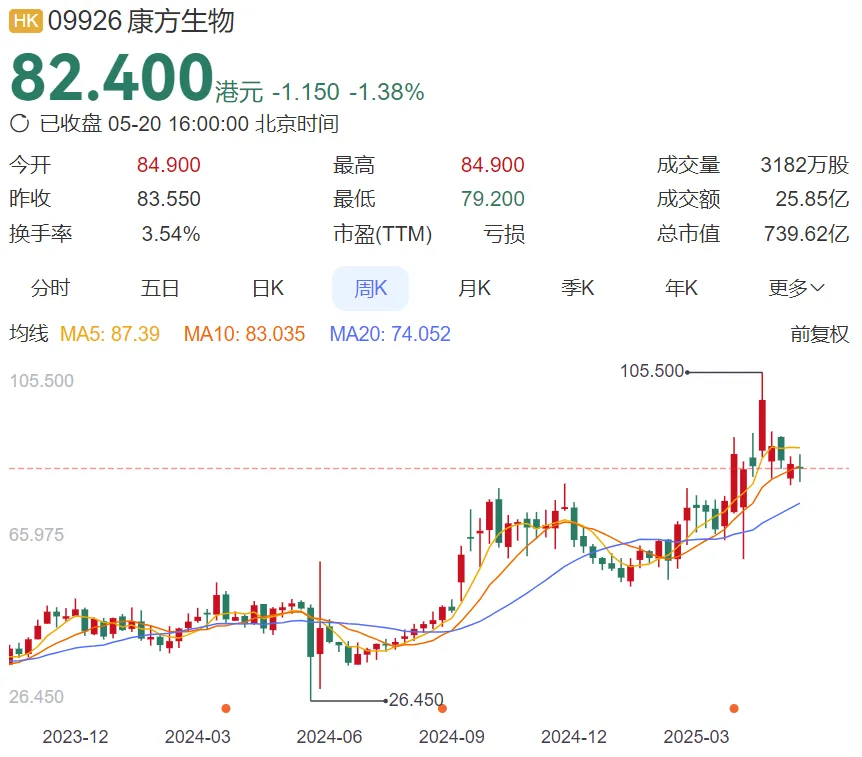Image resolution: width=862 pixels, height=757 pixels.
Task: Open the 月K monthly chart tab
Action: pos(474,289)
